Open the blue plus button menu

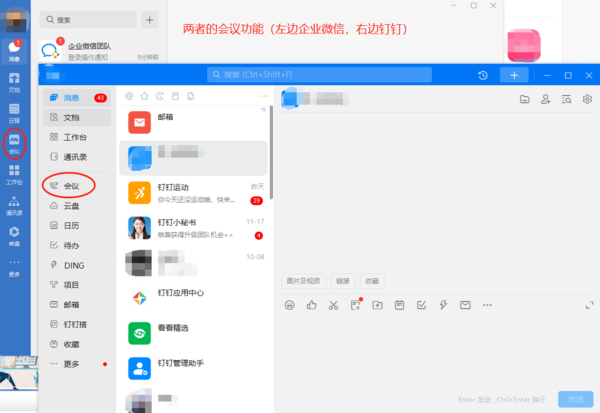513,75
